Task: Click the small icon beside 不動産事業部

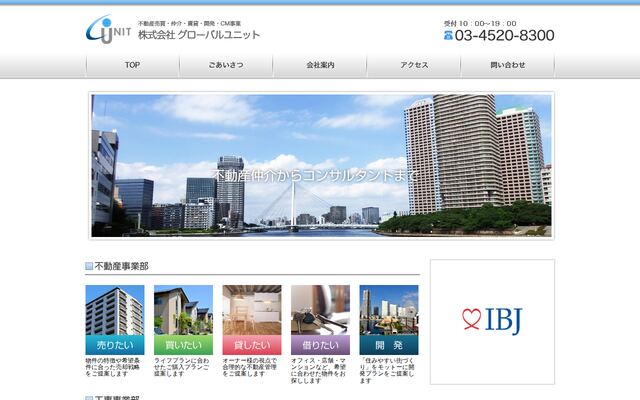Action: pyautogui.click(x=89, y=267)
